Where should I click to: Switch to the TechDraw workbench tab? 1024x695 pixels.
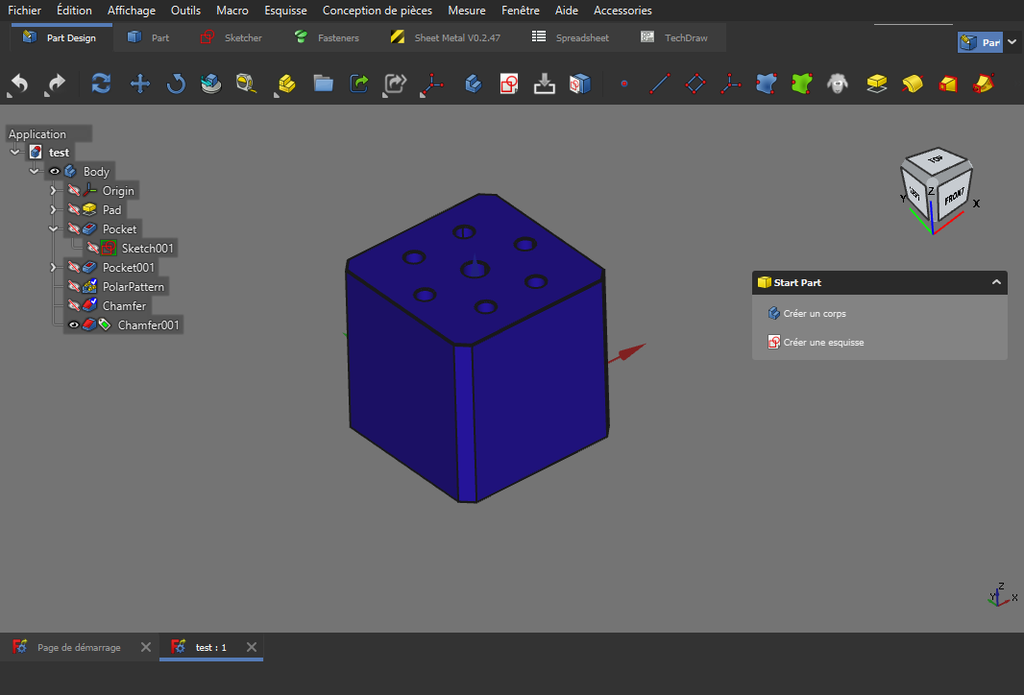tap(685, 38)
